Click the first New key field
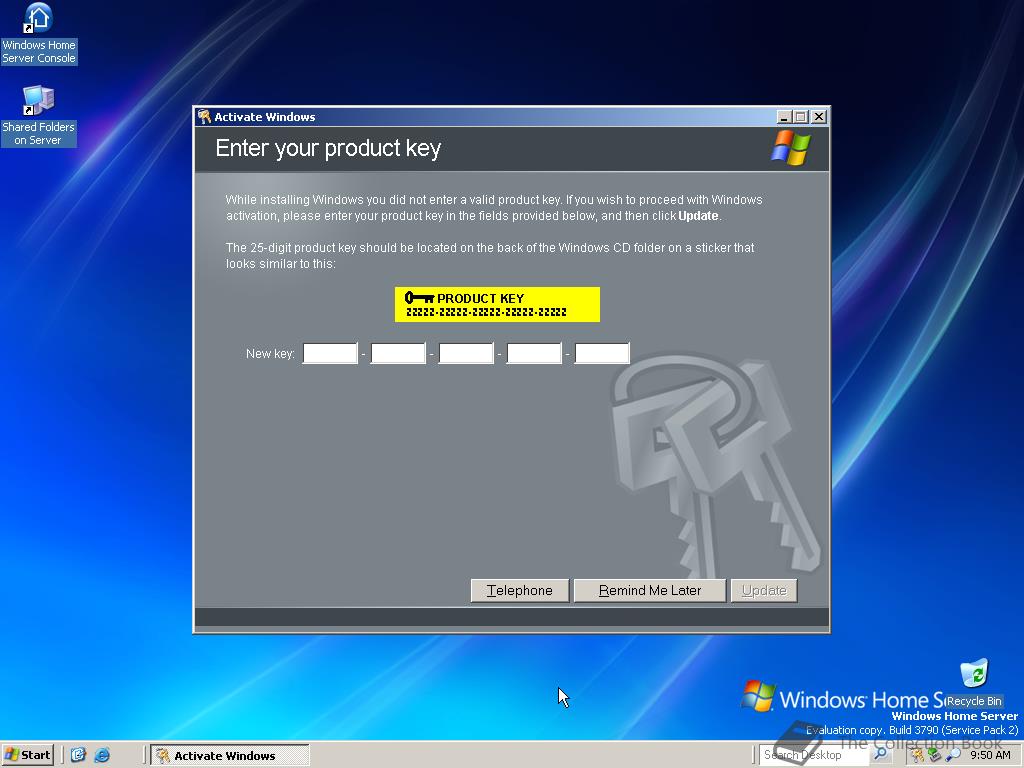This screenshot has height=768, width=1024. tap(330, 353)
